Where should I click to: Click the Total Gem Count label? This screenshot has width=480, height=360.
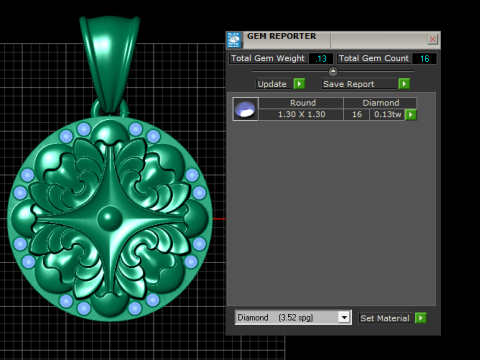point(374,58)
